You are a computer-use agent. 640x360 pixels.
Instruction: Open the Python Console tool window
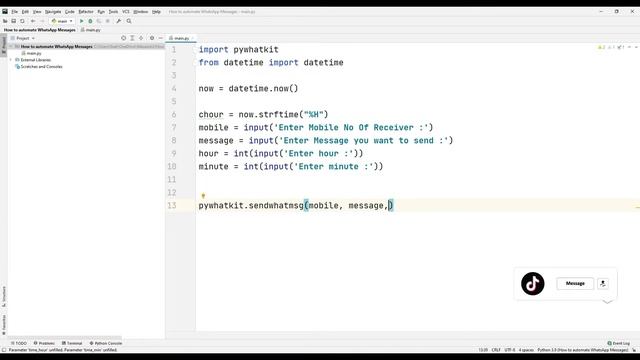[106, 343]
